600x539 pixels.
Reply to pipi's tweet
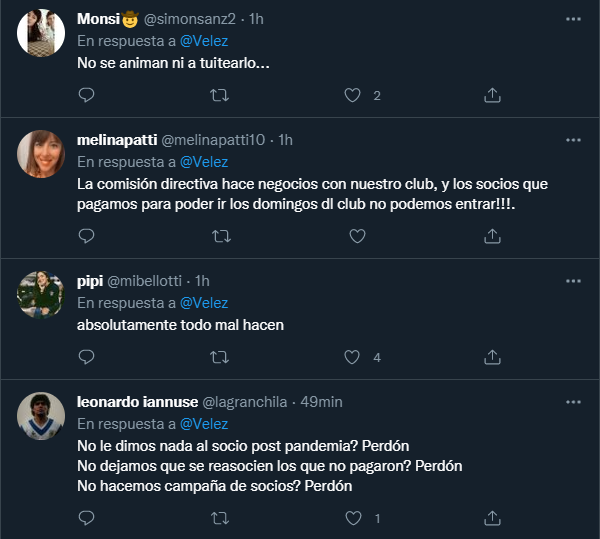click(86, 357)
